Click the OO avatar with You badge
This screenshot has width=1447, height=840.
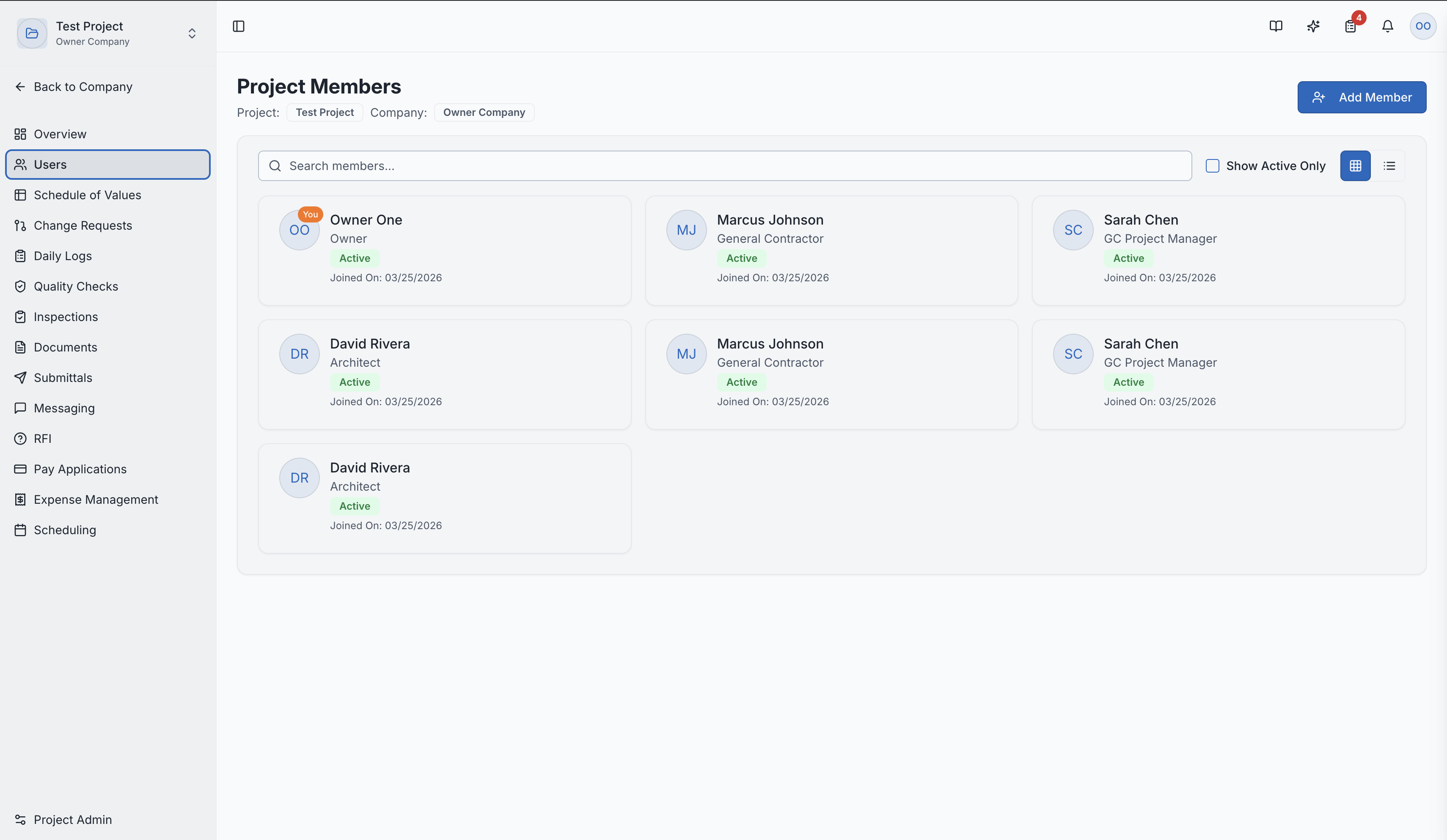[299, 230]
